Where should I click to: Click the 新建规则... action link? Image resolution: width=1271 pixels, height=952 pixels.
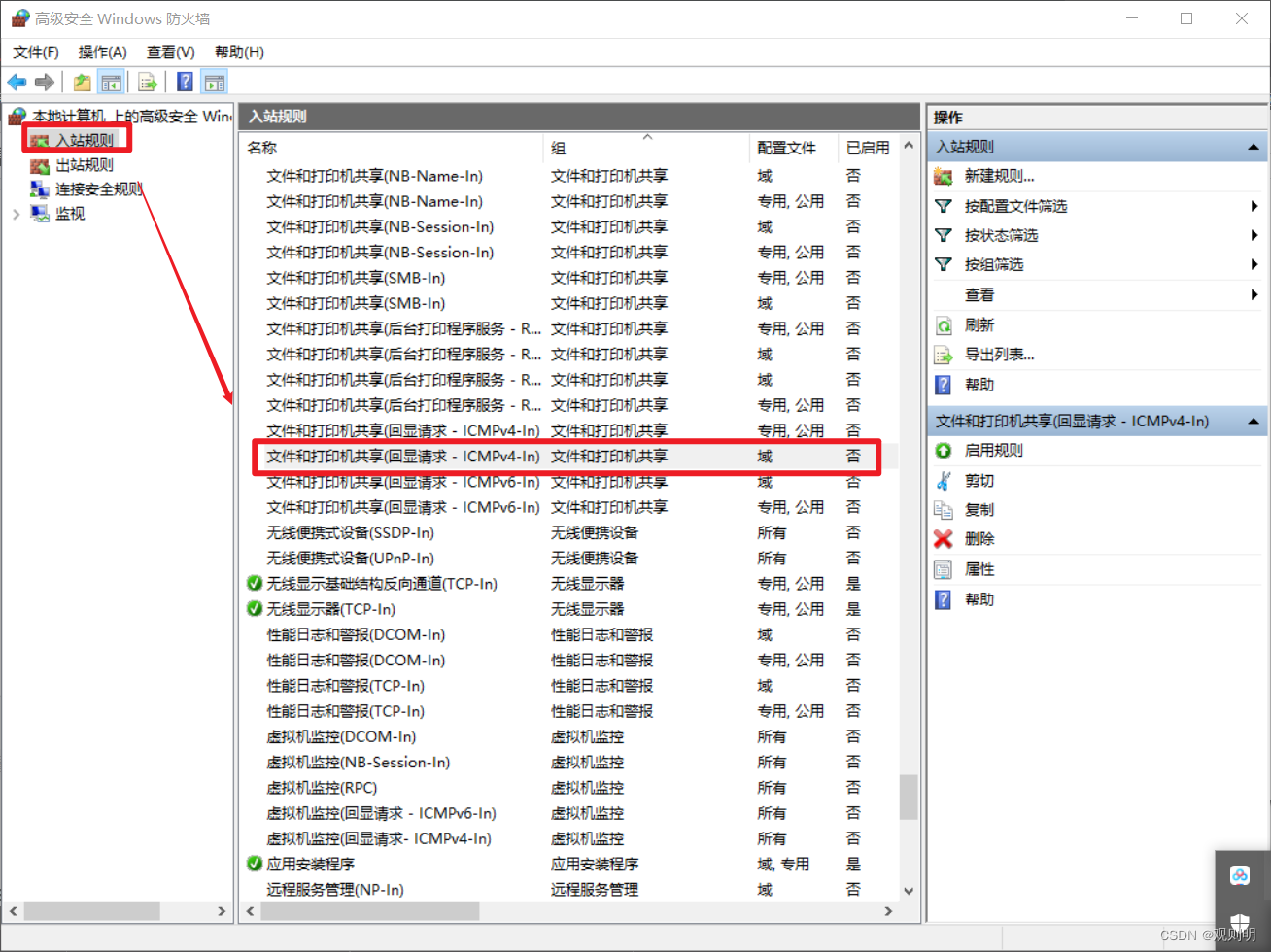click(999, 176)
